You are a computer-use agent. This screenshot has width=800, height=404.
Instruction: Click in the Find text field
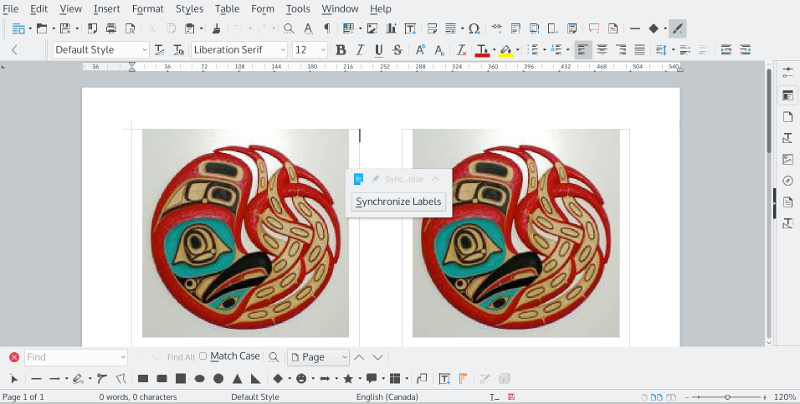72,357
